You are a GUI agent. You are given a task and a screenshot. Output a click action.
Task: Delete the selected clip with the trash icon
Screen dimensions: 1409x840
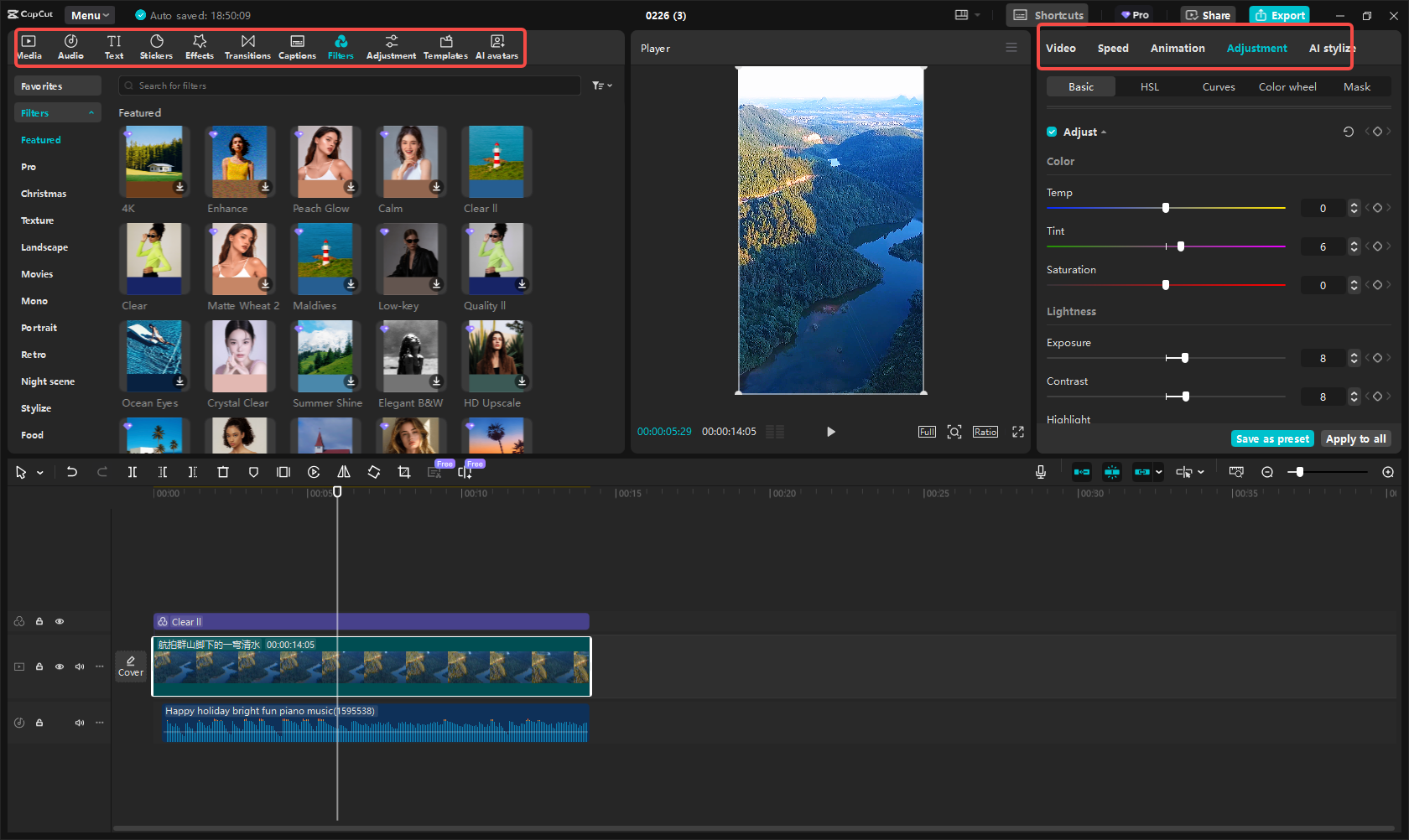click(x=222, y=472)
